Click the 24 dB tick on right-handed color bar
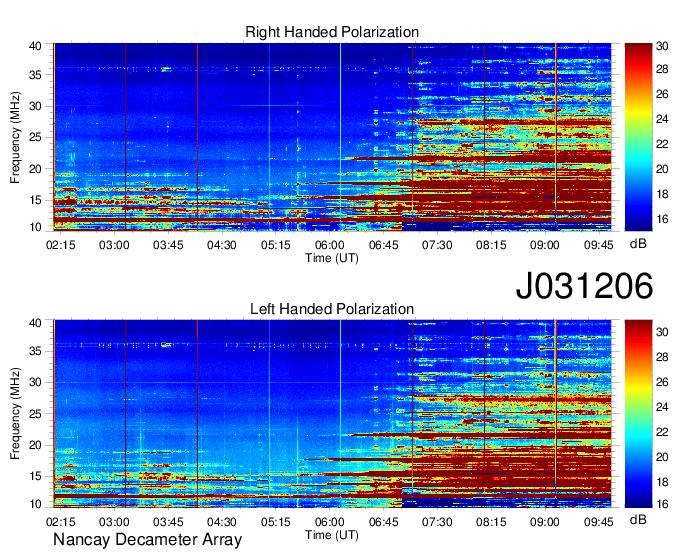680x552 pixels. 662,119
